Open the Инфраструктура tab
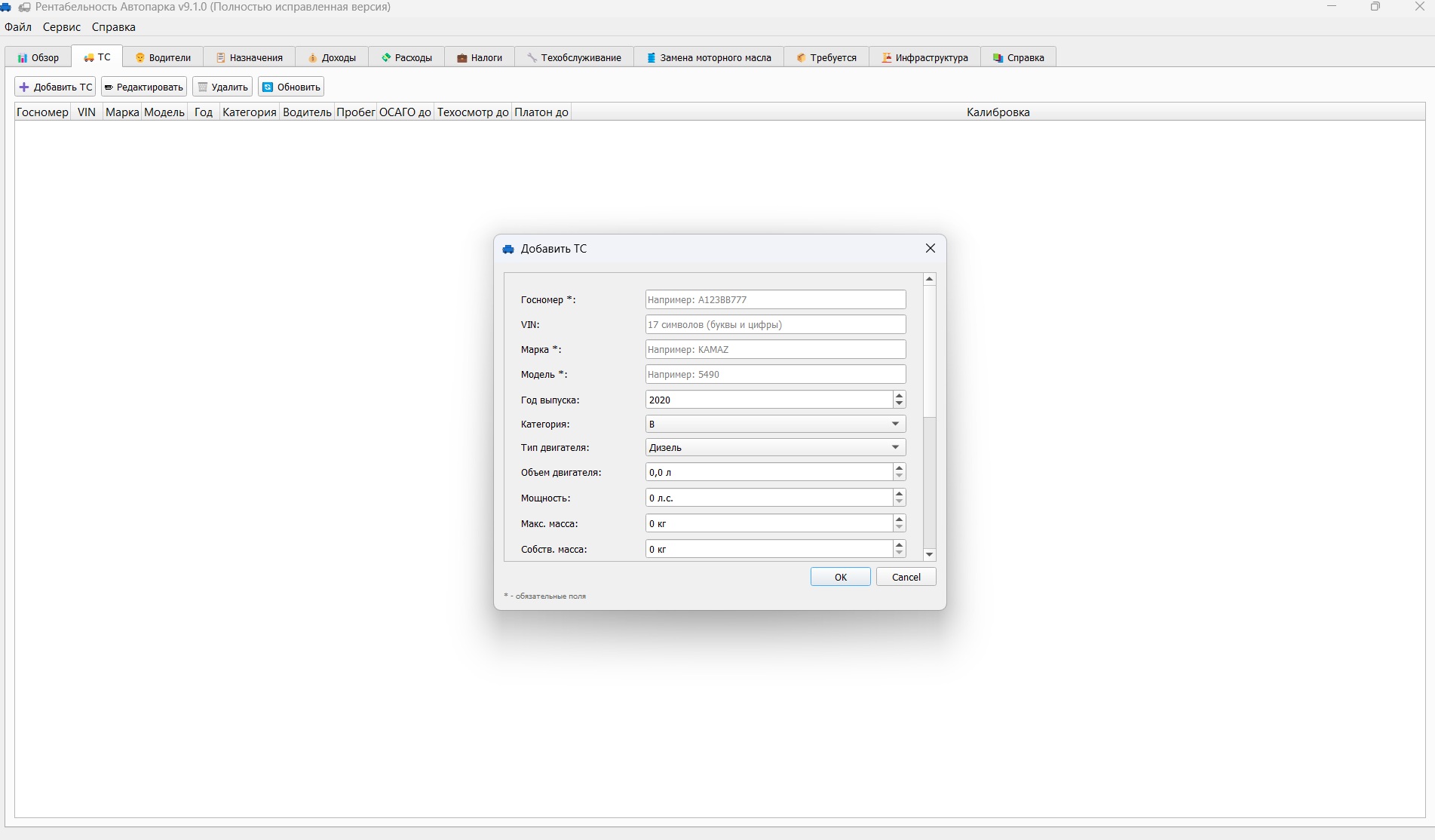The height and width of the screenshot is (840, 1435). tap(925, 57)
